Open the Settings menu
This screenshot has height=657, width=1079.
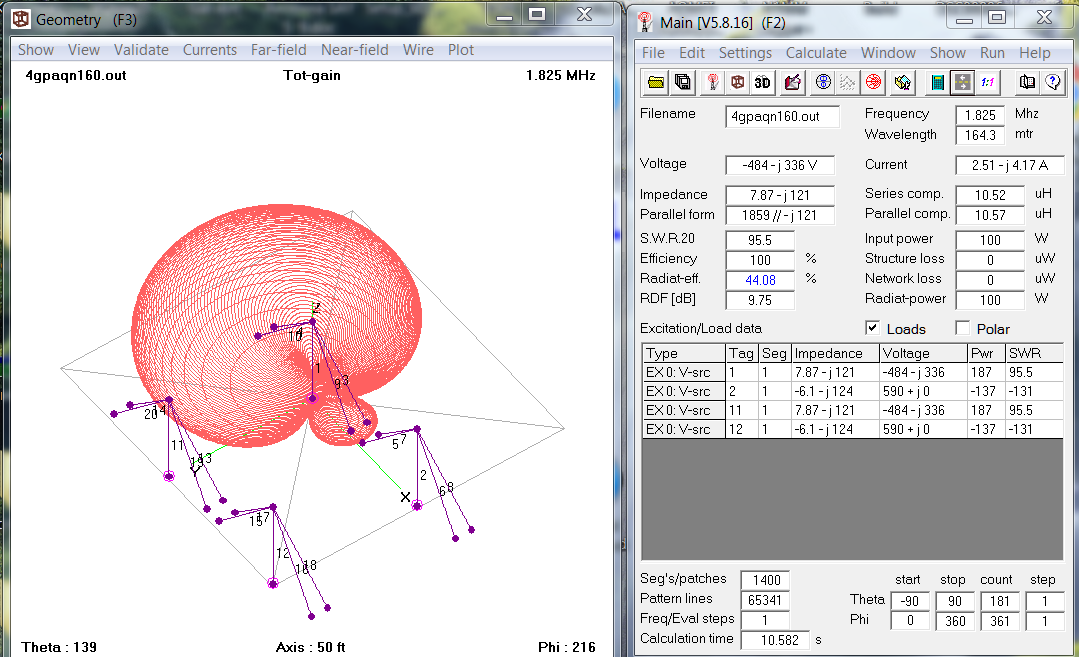(x=745, y=53)
